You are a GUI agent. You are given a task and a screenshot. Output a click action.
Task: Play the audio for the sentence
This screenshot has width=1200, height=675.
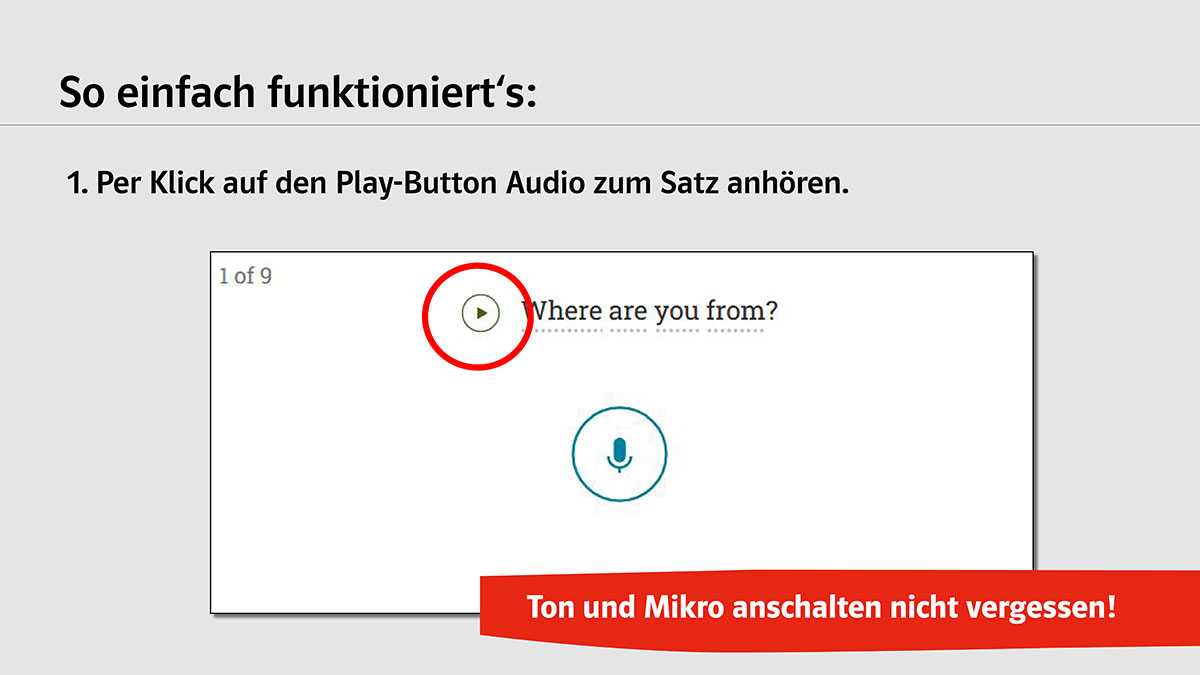[480, 313]
